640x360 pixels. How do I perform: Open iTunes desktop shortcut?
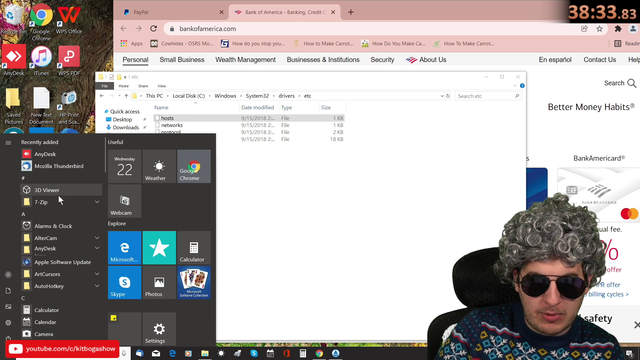coord(41,60)
